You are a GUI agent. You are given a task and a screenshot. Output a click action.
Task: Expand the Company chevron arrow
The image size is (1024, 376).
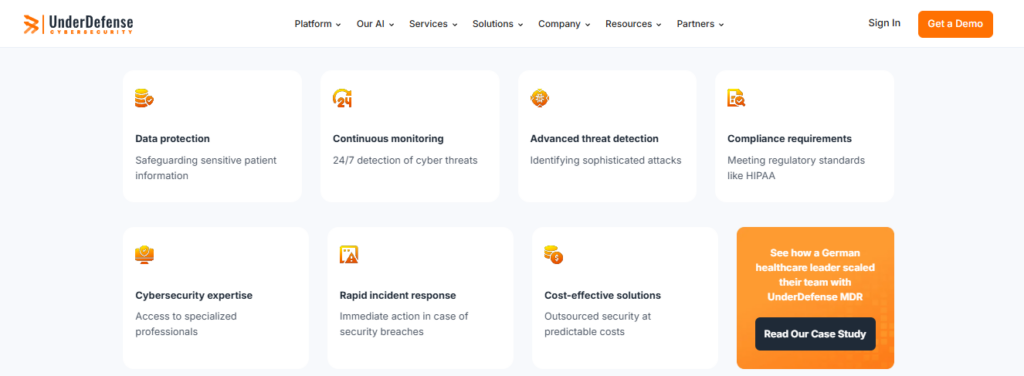coord(588,25)
